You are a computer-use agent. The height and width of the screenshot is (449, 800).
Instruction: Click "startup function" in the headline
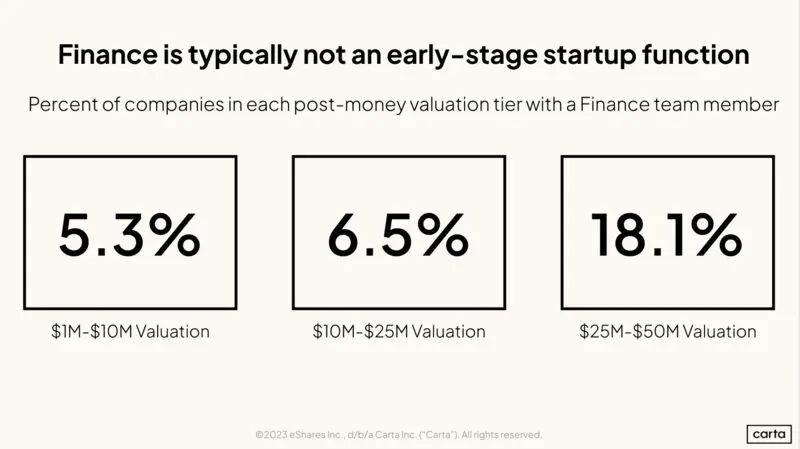[x=646, y=55]
